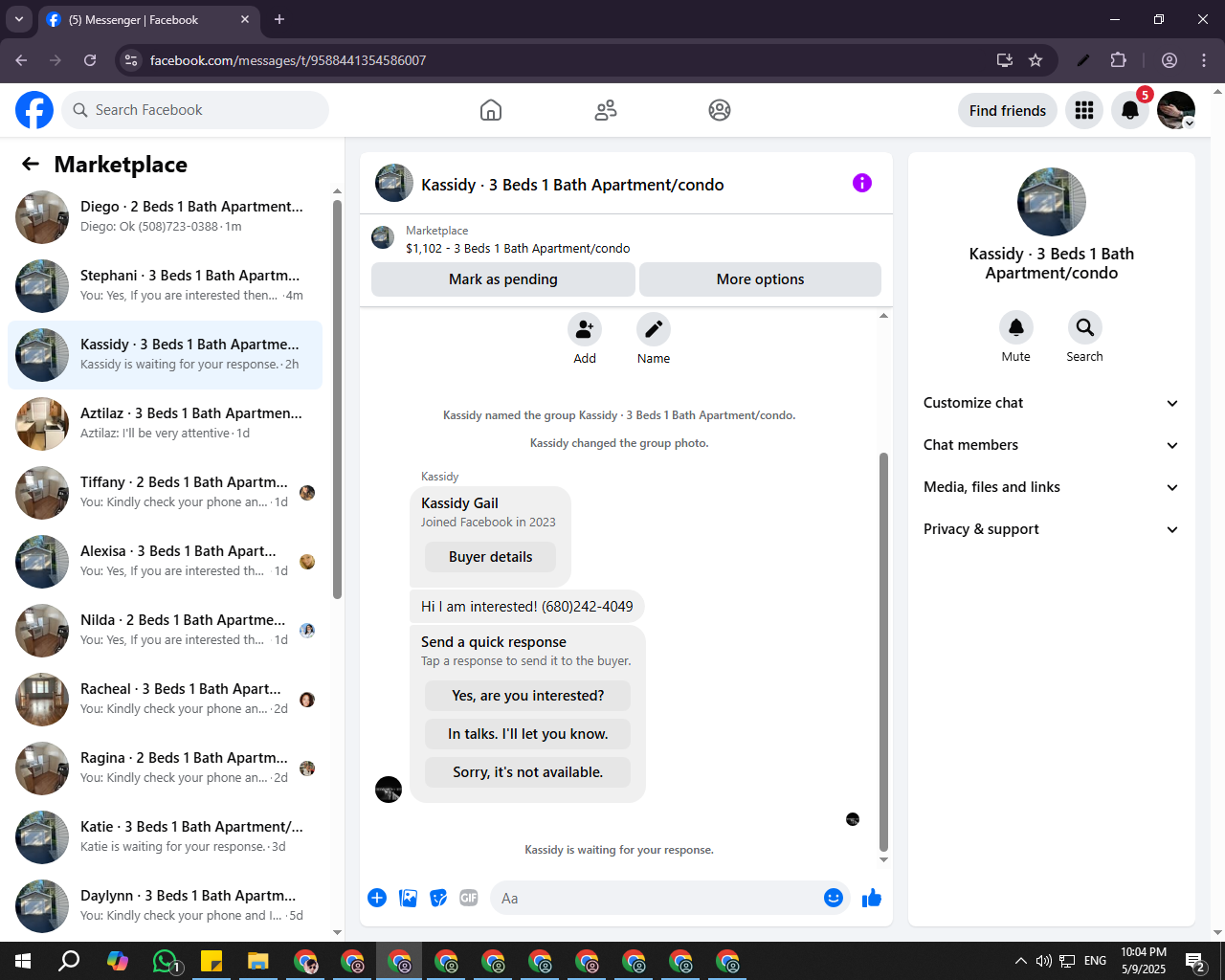Open the Tiffany 2 Beds conversation
This screenshot has width=1225, height=980.
(x=165, y=493)
